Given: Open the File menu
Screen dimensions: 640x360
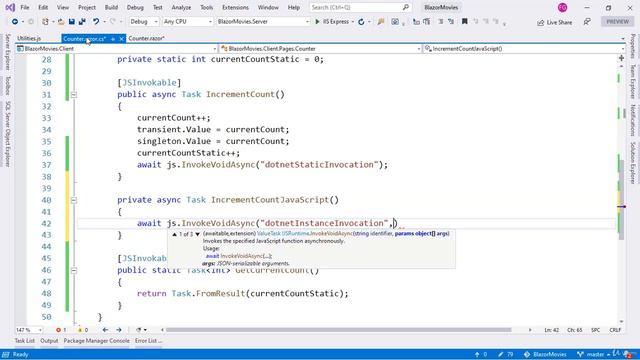Looking at the screenshot, I should (25, 7).
